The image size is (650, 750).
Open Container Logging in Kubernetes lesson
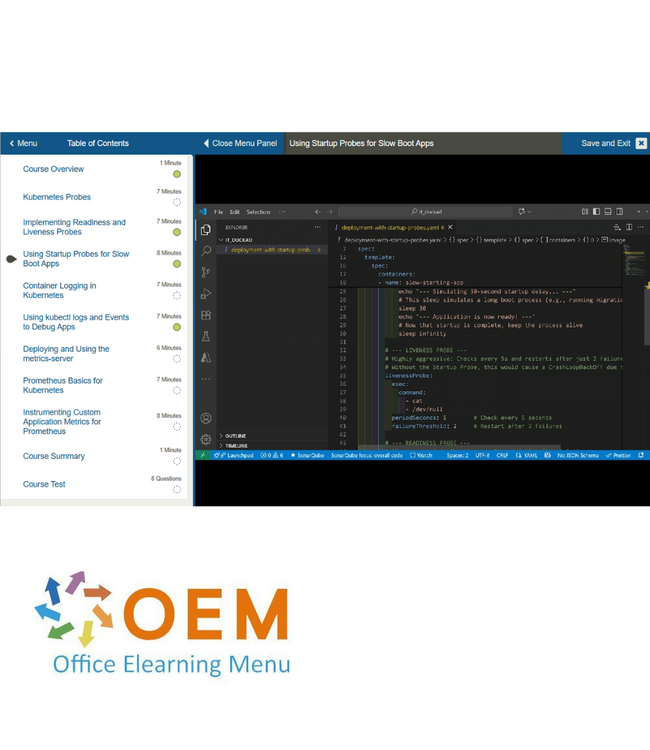coord(59,290)
